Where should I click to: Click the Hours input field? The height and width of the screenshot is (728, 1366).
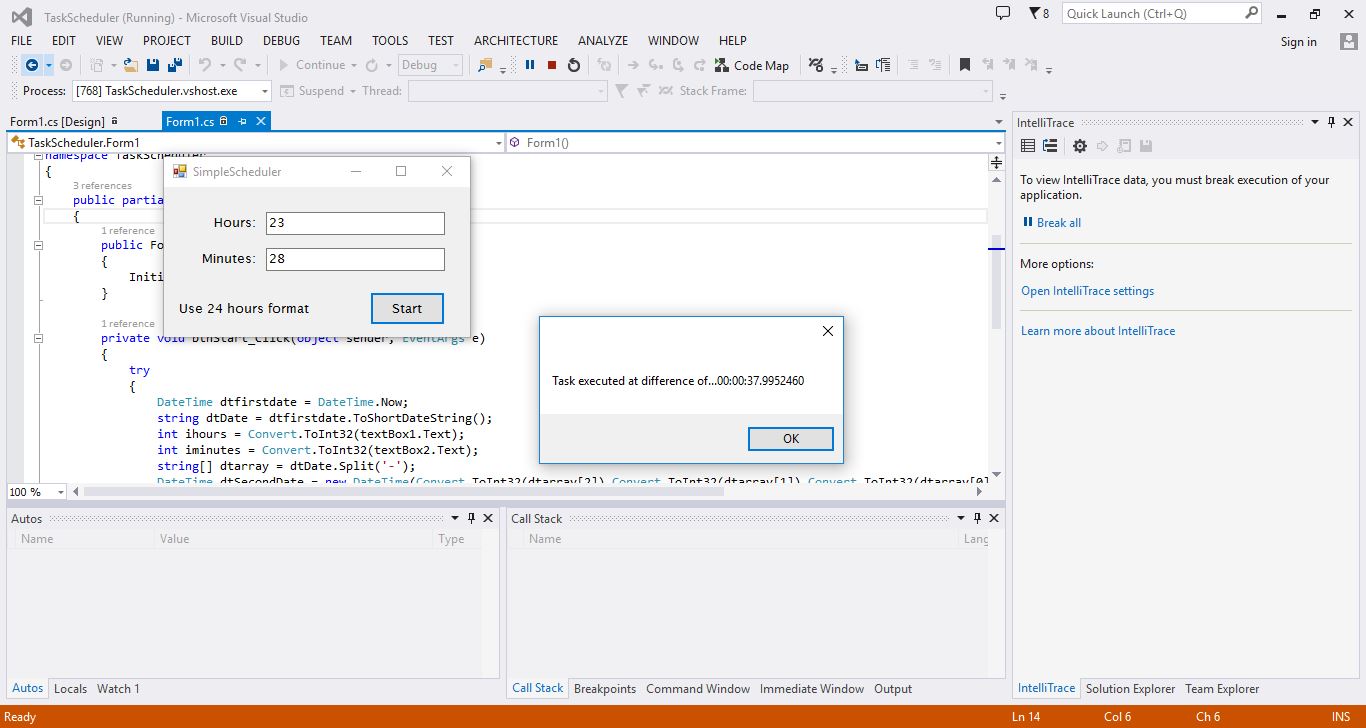click(x=354, y=222)
